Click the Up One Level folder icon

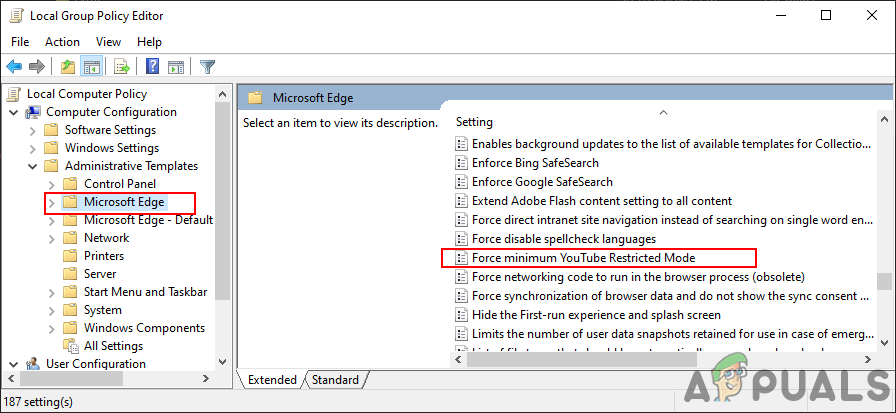tap(67, 67)
